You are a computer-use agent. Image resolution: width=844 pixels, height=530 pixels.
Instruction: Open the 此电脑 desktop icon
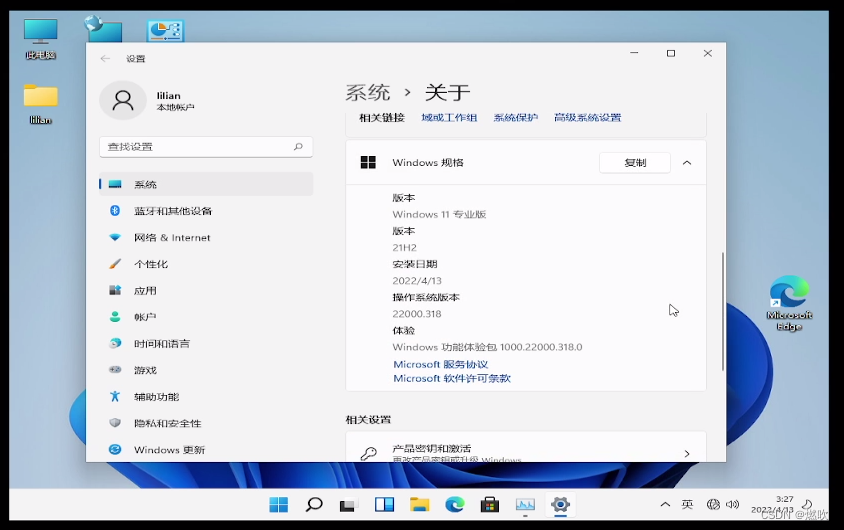40,39
